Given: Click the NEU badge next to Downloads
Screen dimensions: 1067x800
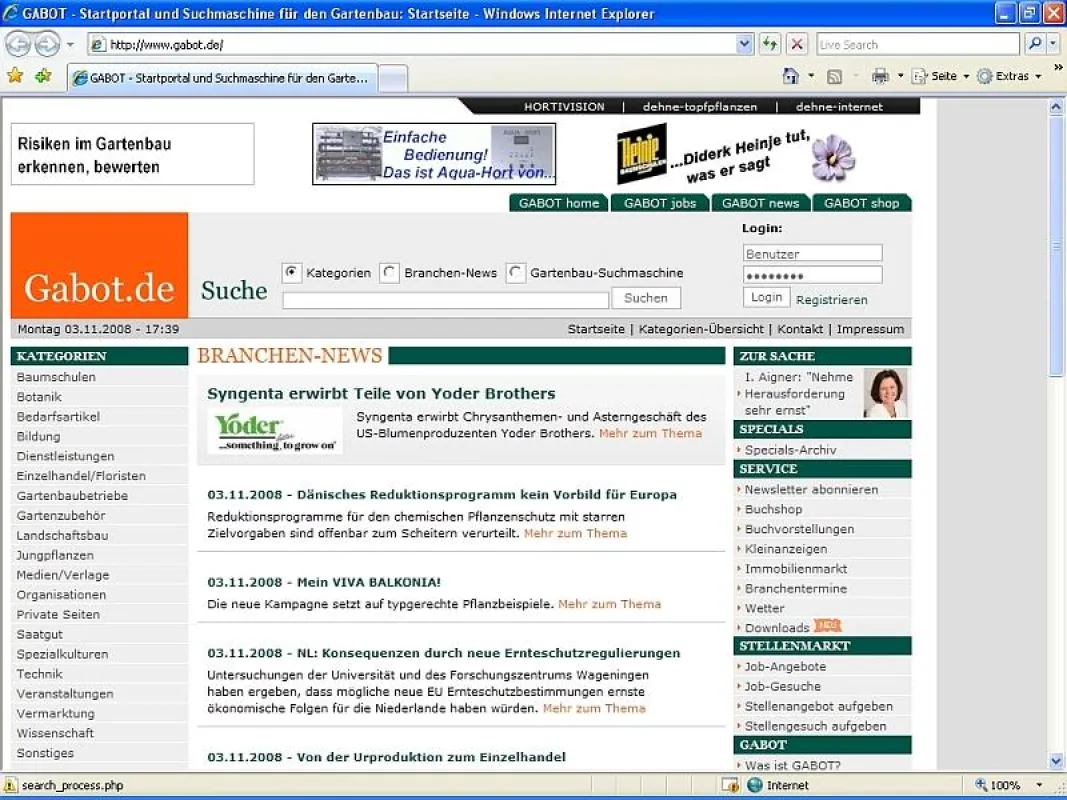Looking at the screenshot, I should [x=827, y=625].
